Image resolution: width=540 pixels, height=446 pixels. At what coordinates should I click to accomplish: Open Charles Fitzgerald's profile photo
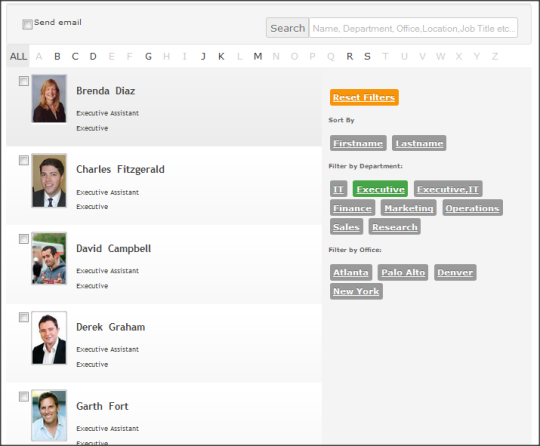pyautogui.click(x=49, y=180)
